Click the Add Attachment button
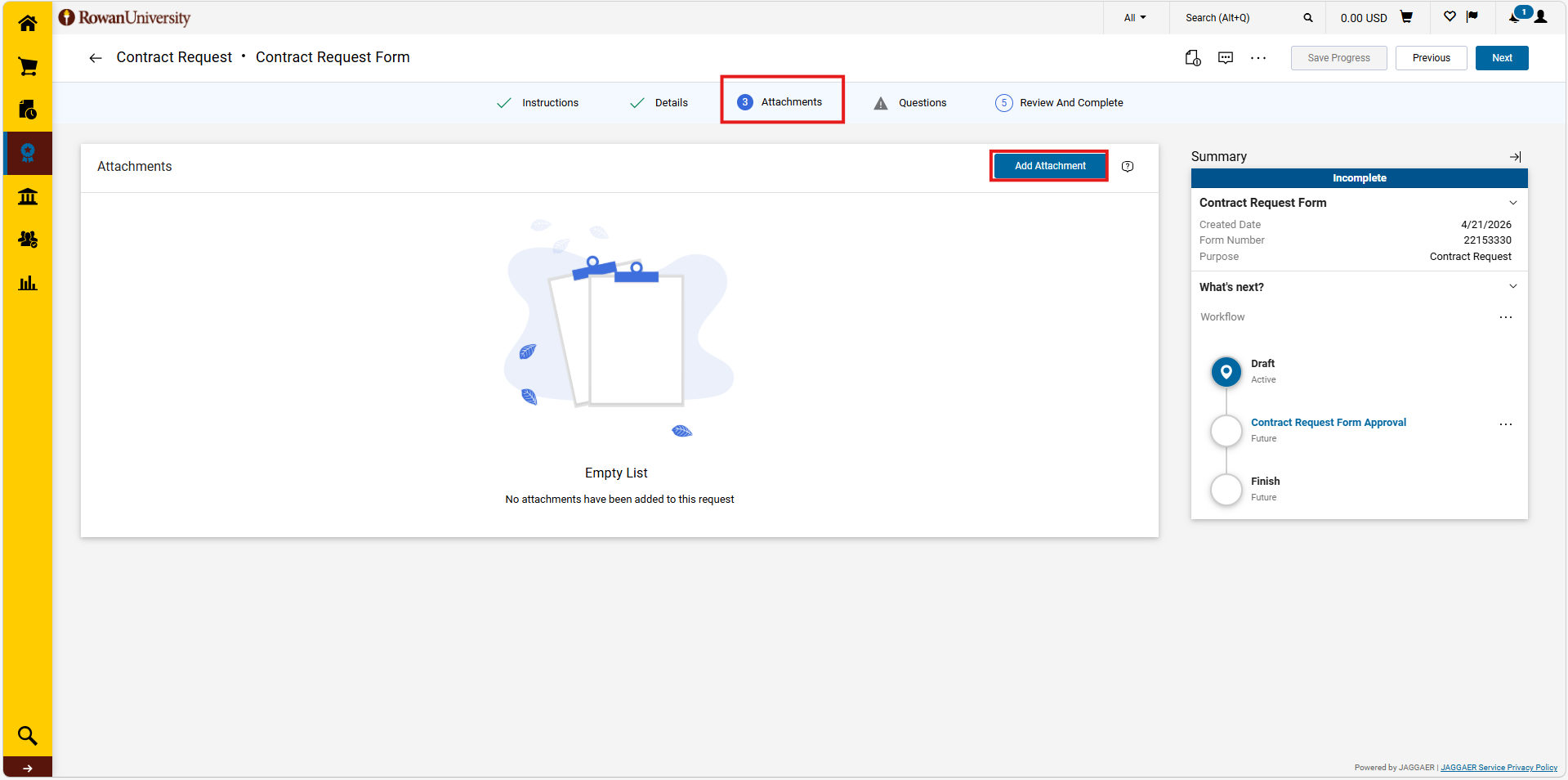The image size is (1568, 780). pos(1050,166)
